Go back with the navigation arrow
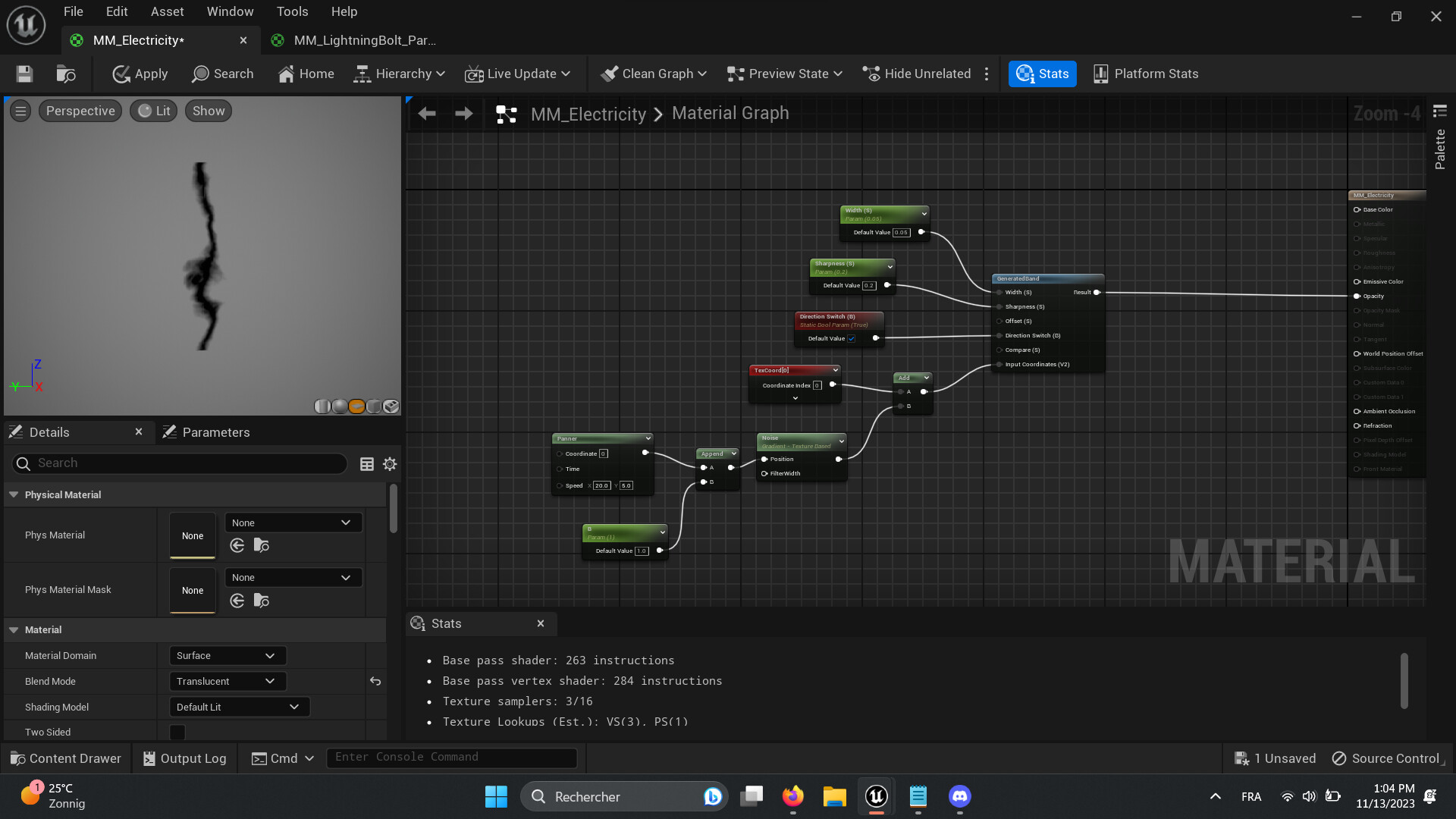The height and width of the screenshot is (819, 1456). 427,114
